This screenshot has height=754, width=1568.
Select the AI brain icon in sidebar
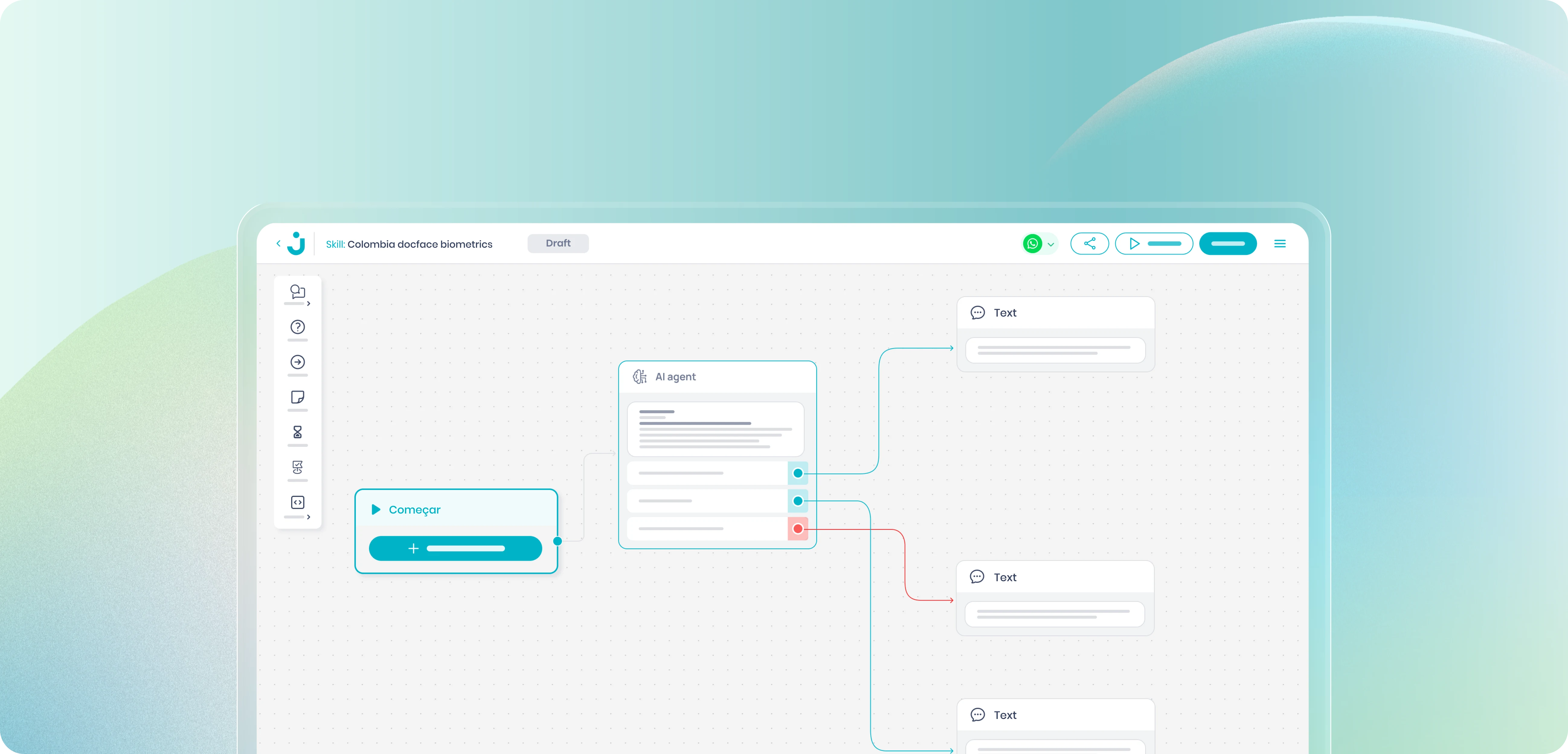(297, 467)
